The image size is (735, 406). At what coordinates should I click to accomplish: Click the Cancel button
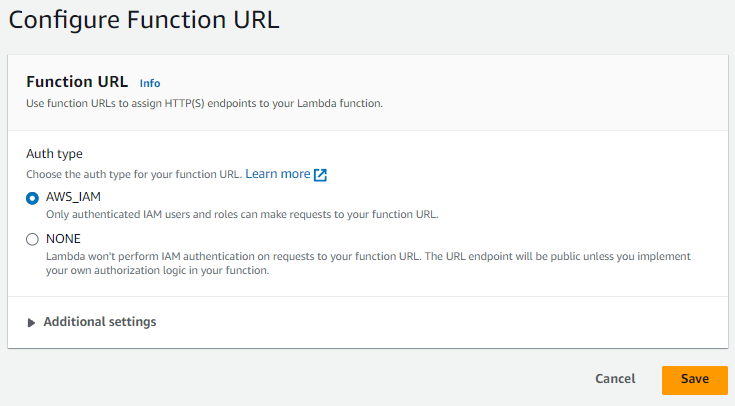coord(615,379)
